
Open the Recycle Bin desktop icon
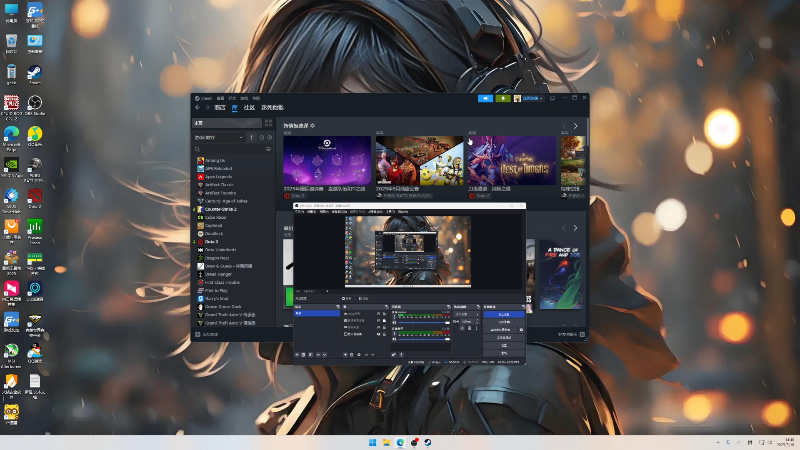pyautogui.click(x=11, y=43)
